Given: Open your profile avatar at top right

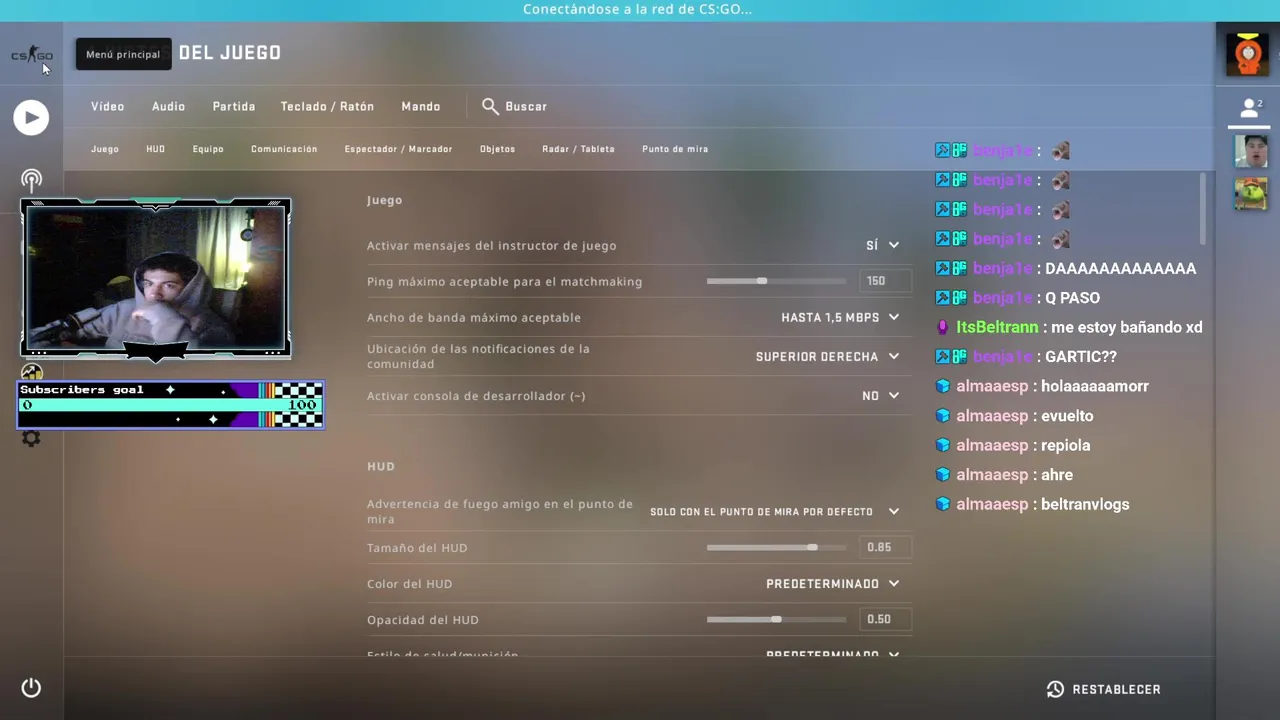Looking at the screenshot, I should (1247, 54).
